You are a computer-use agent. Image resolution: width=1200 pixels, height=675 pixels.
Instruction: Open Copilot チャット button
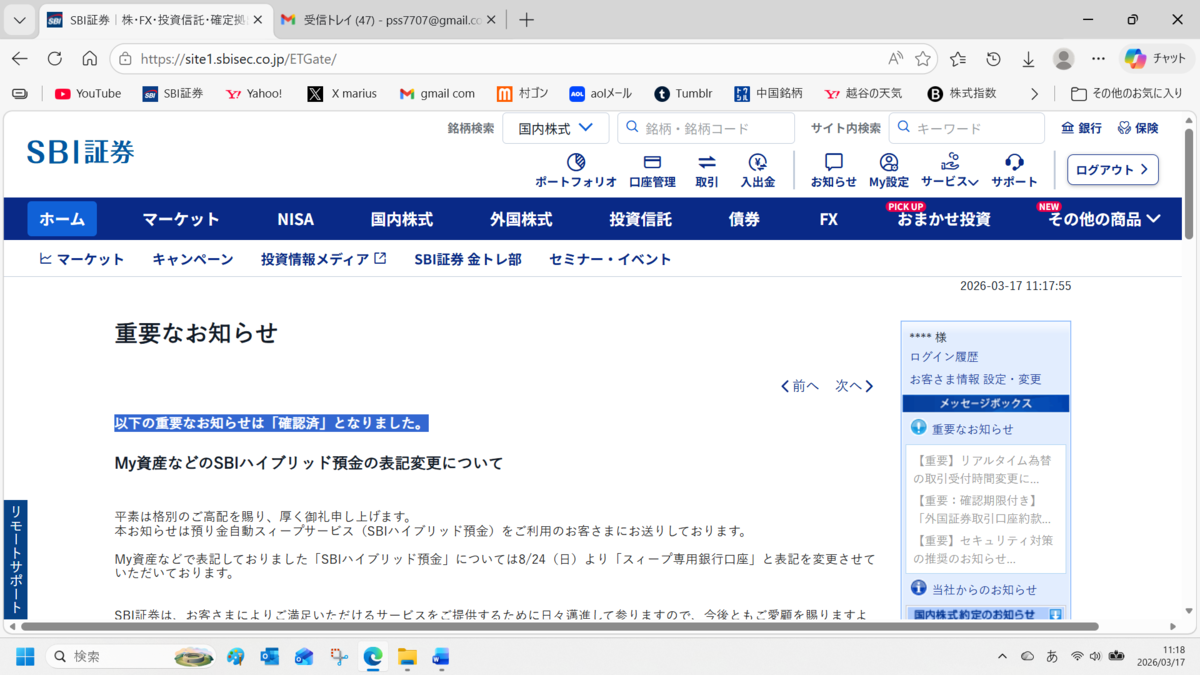[x=1155, y=59]
